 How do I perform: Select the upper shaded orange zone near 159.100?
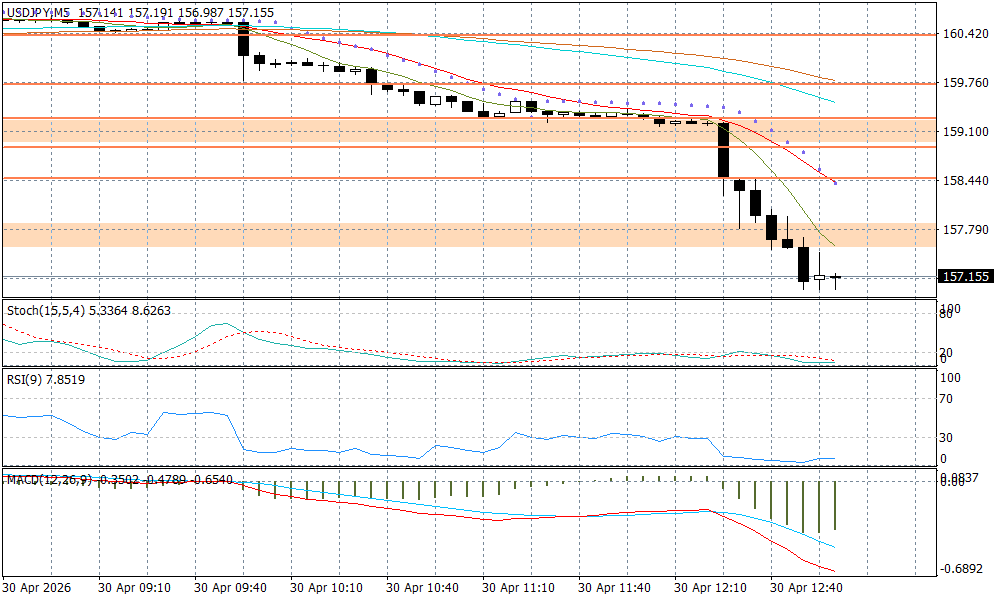click(470, 131)
